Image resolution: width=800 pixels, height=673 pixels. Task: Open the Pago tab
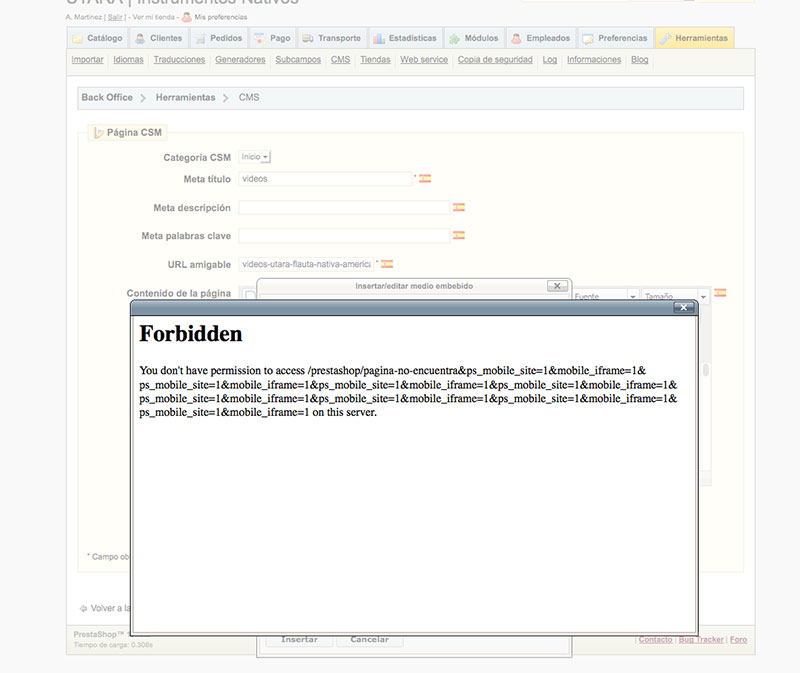click(273, 38)
